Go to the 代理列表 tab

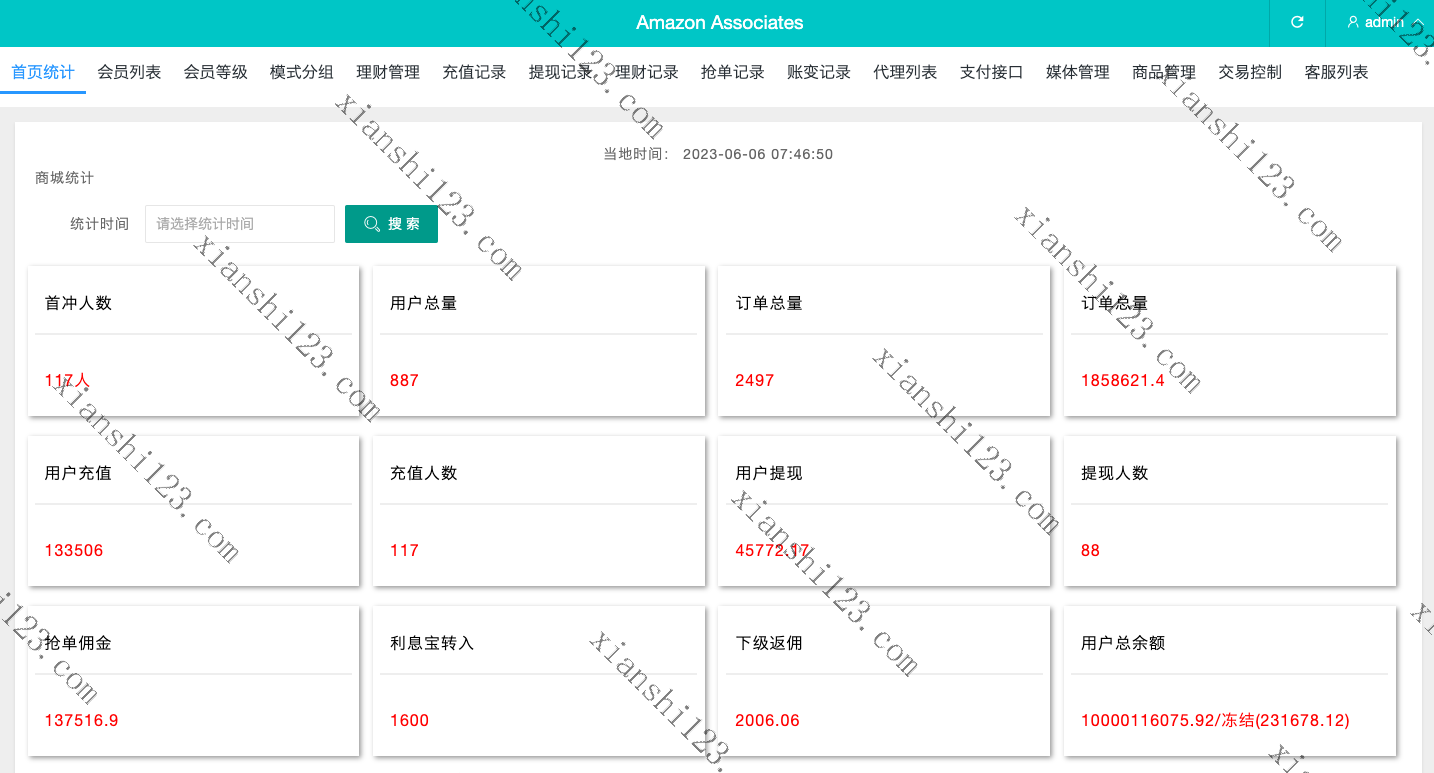[x=905, y=72]
